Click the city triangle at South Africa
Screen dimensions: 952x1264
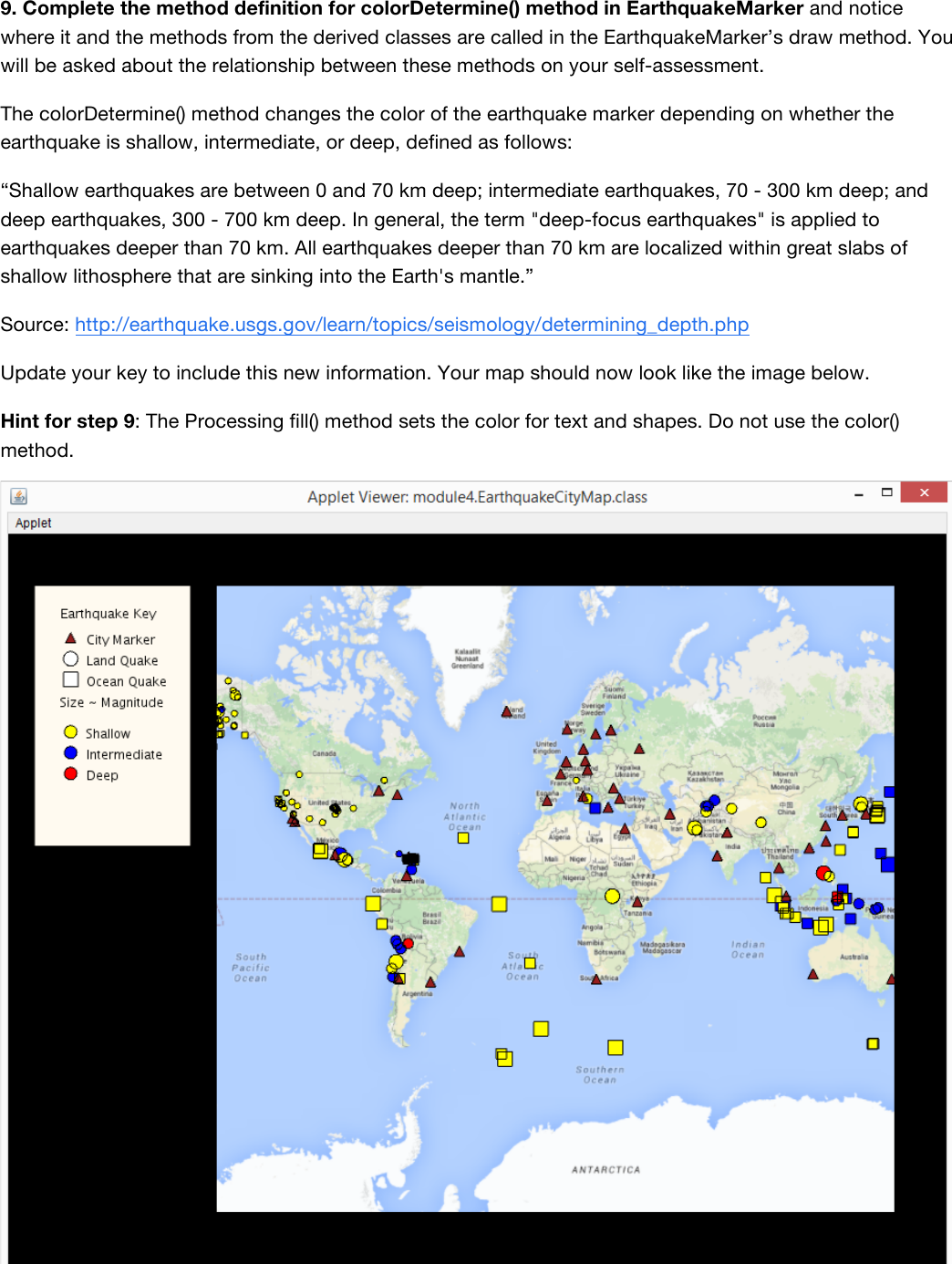[x=596, y=979]
